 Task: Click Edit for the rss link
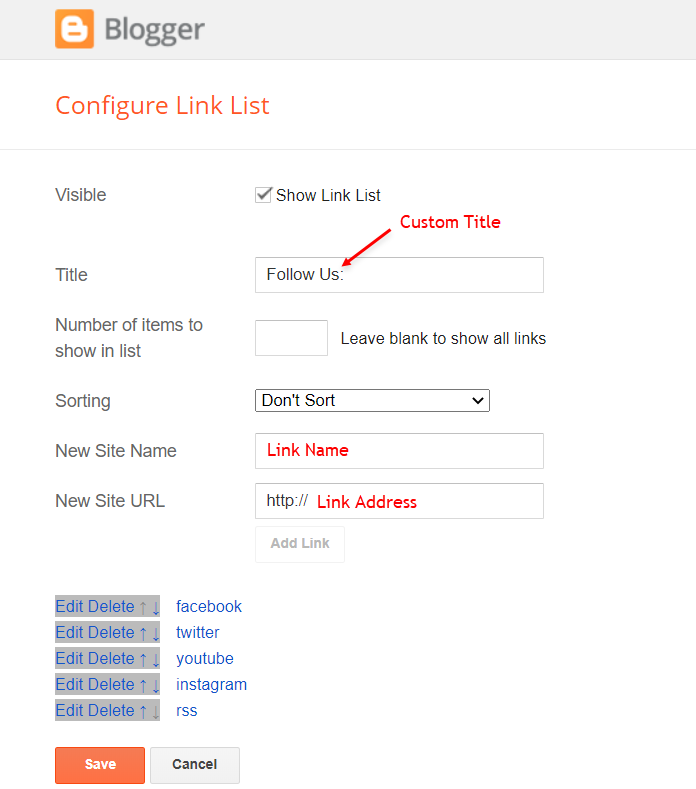point(69,711)
